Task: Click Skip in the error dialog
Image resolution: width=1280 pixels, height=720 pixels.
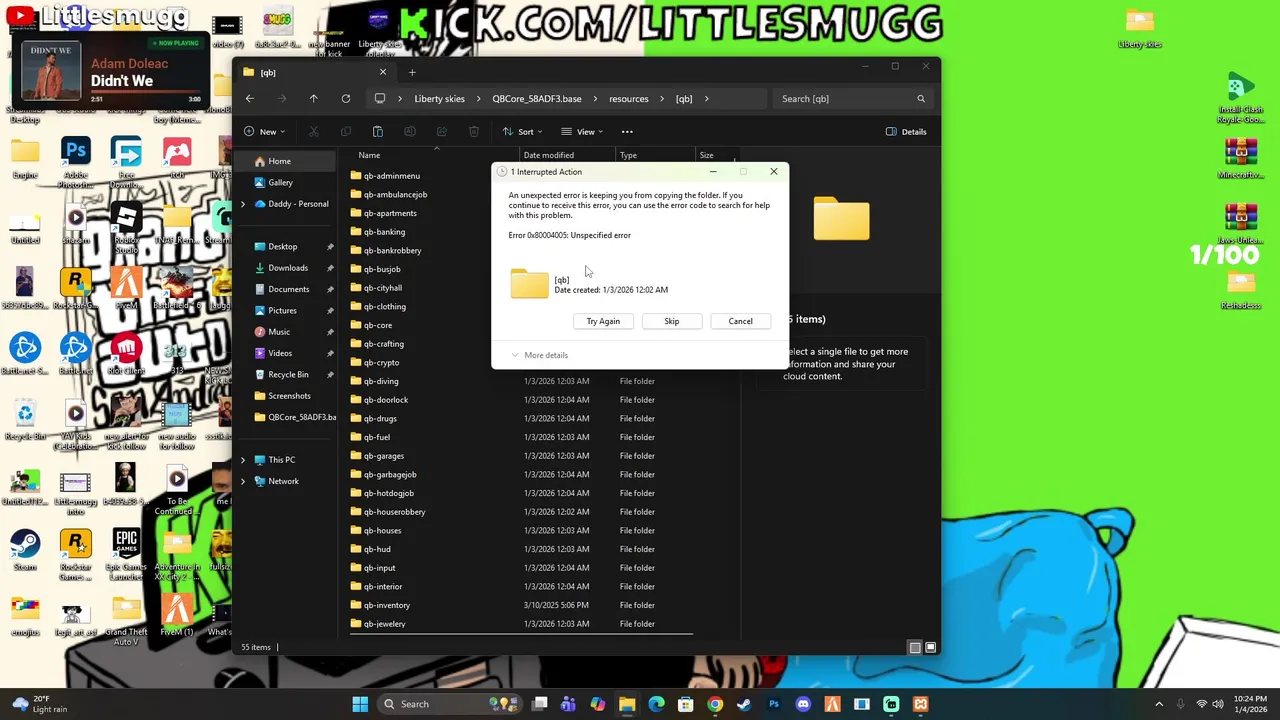Action: pyautogui.click(x=672, y=321)
